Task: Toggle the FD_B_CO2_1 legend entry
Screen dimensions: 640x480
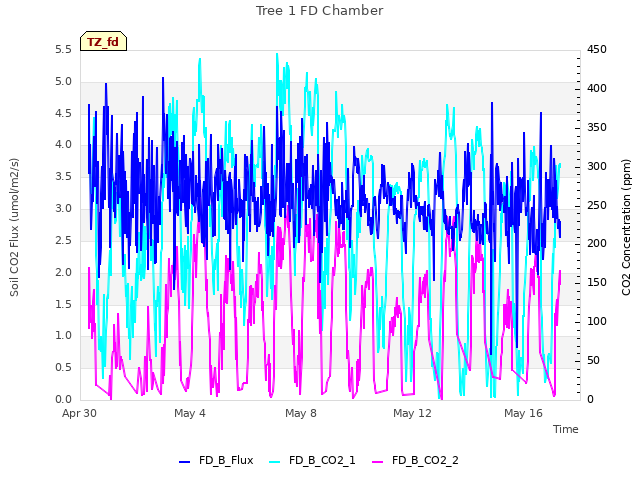Action: [x=313, y=460]
